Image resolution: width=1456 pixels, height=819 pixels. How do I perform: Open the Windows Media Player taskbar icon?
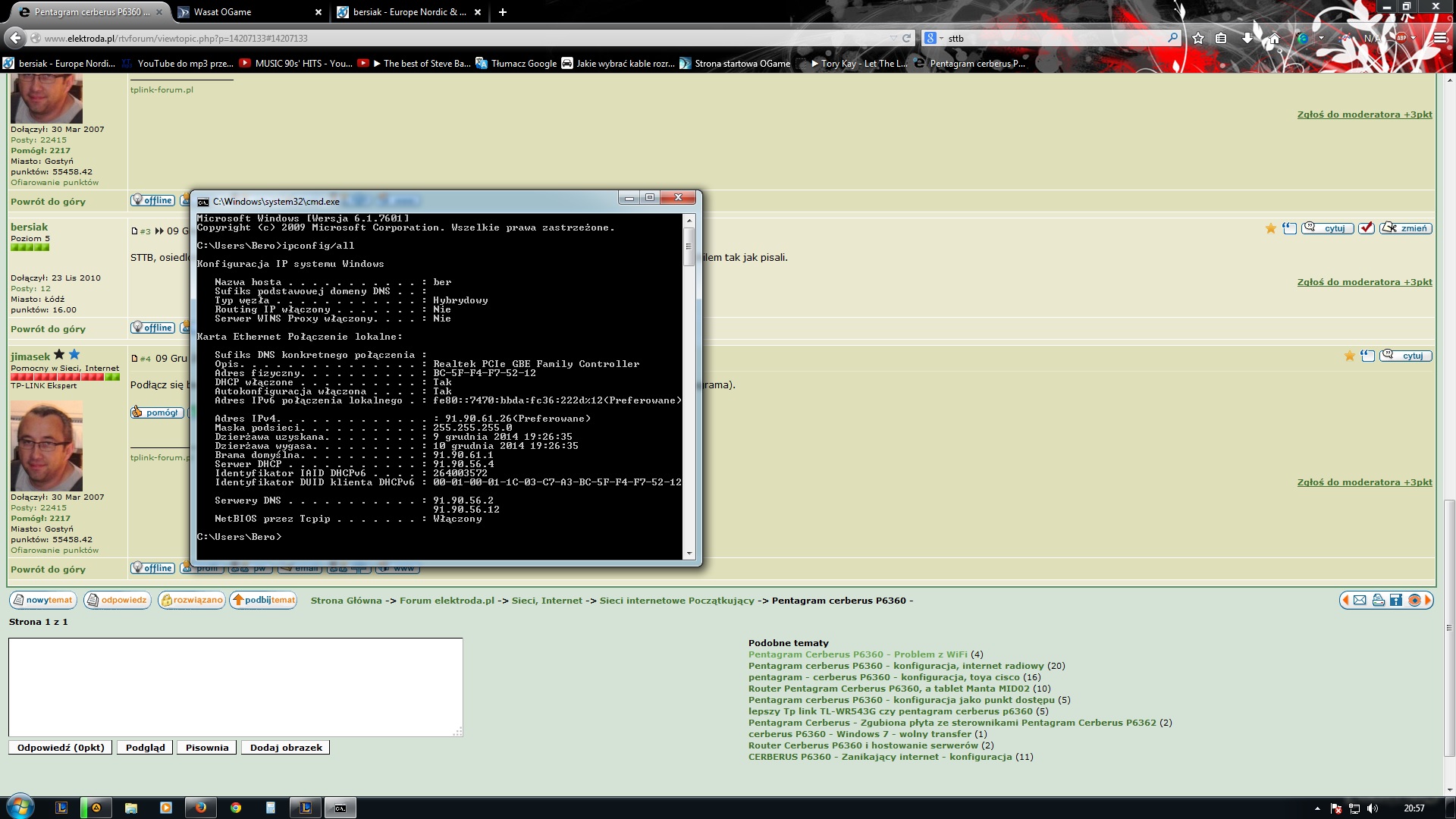coord(166,808)
